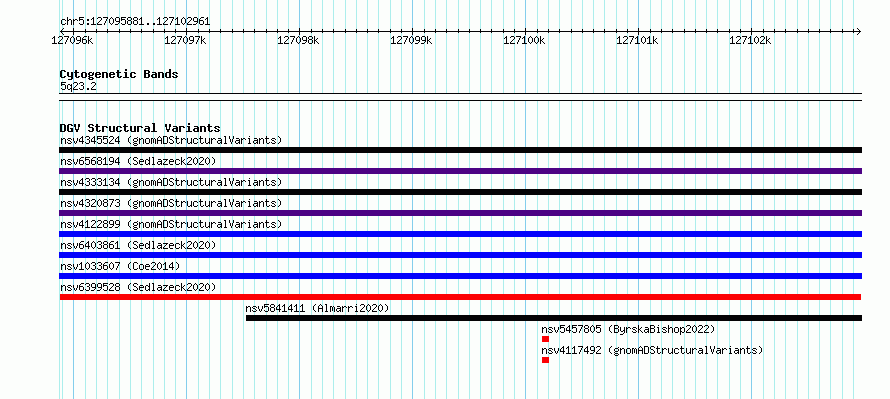The image size is (890, 399).
Task: Click the 127100k ruler position
Action: click(x=524, y=40)
